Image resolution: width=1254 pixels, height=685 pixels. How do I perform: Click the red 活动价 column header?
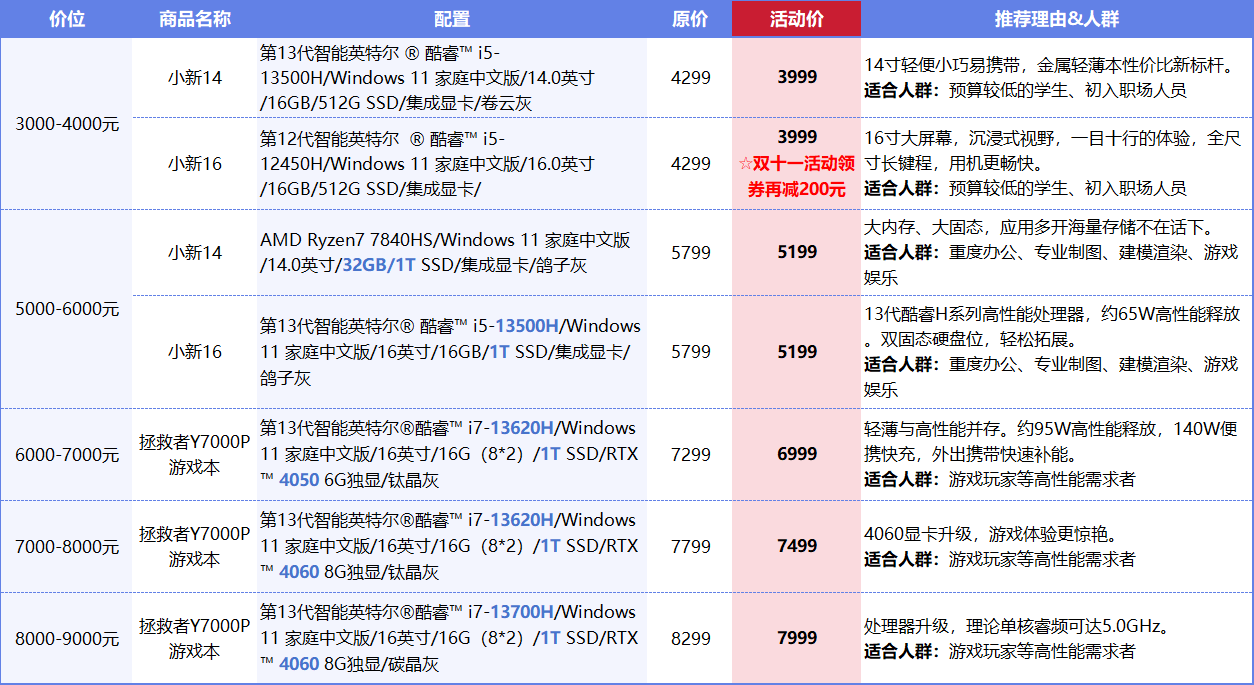click(797, 19)
